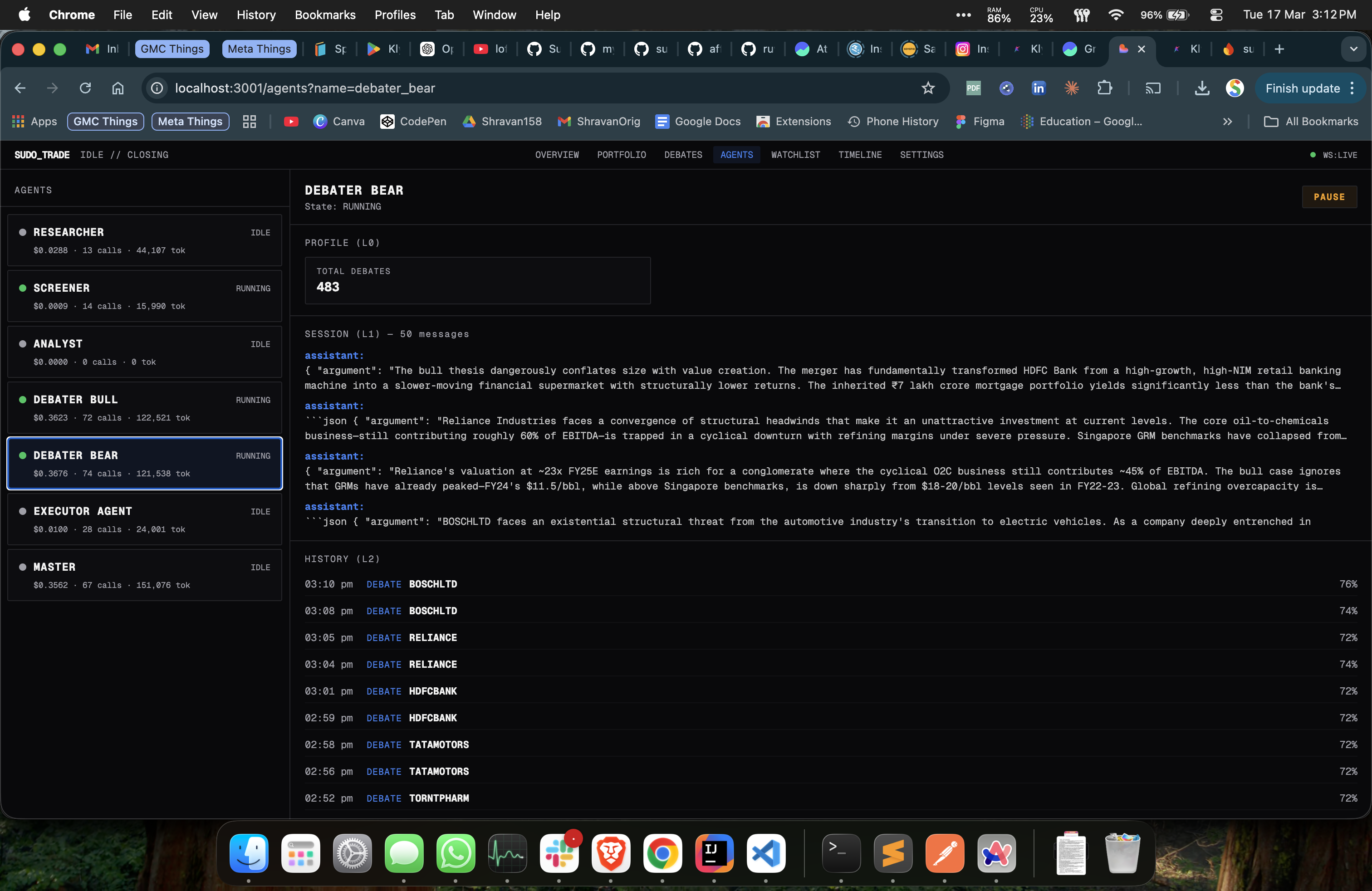
Task: Open Visual Studio Code from the dock
Action: point(765,853)
